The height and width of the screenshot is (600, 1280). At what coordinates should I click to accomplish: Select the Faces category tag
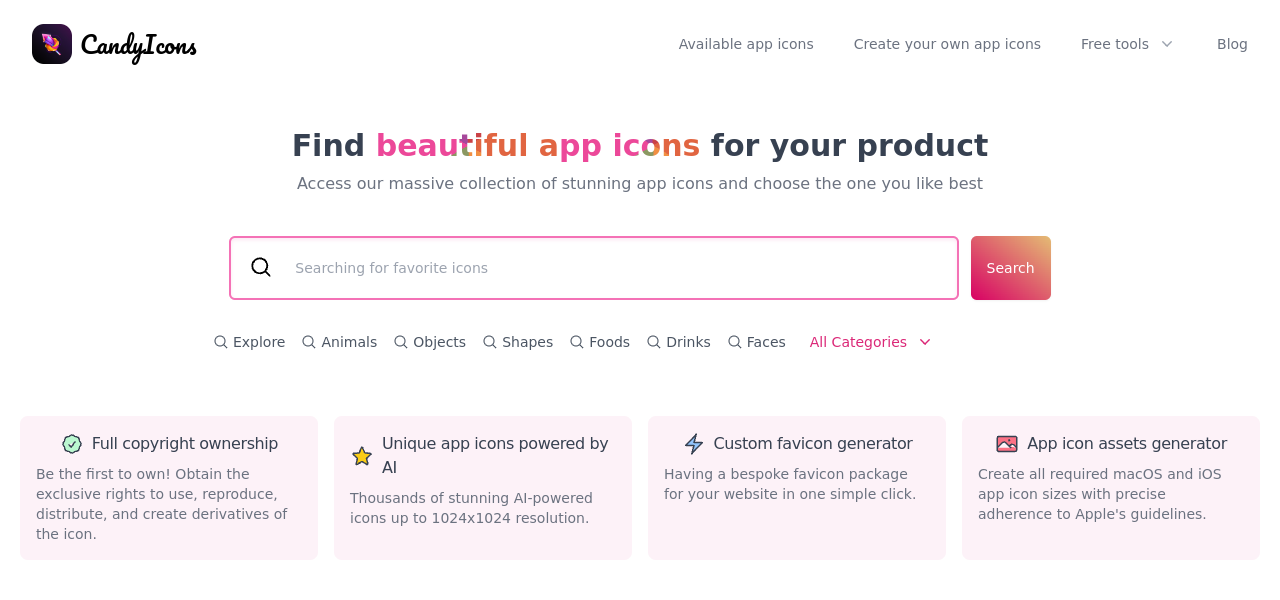coord(766,342)
